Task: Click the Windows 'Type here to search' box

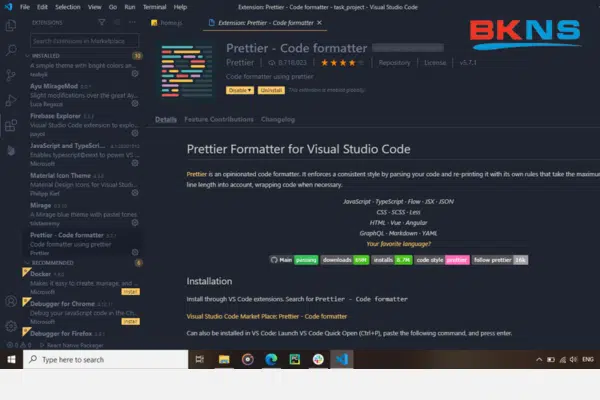Action: (x=106, y=359)
